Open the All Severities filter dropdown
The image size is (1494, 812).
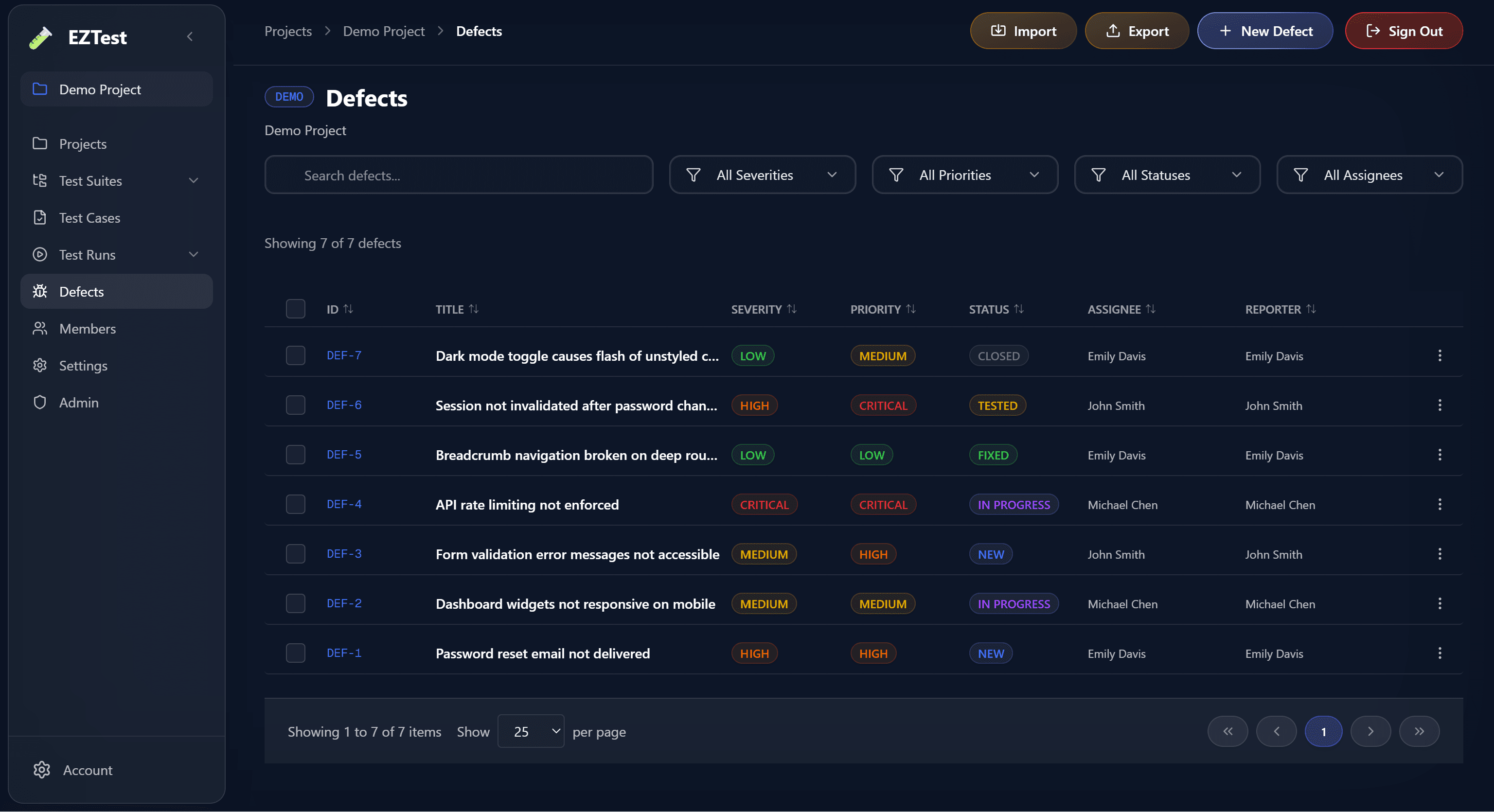[762, 175]
